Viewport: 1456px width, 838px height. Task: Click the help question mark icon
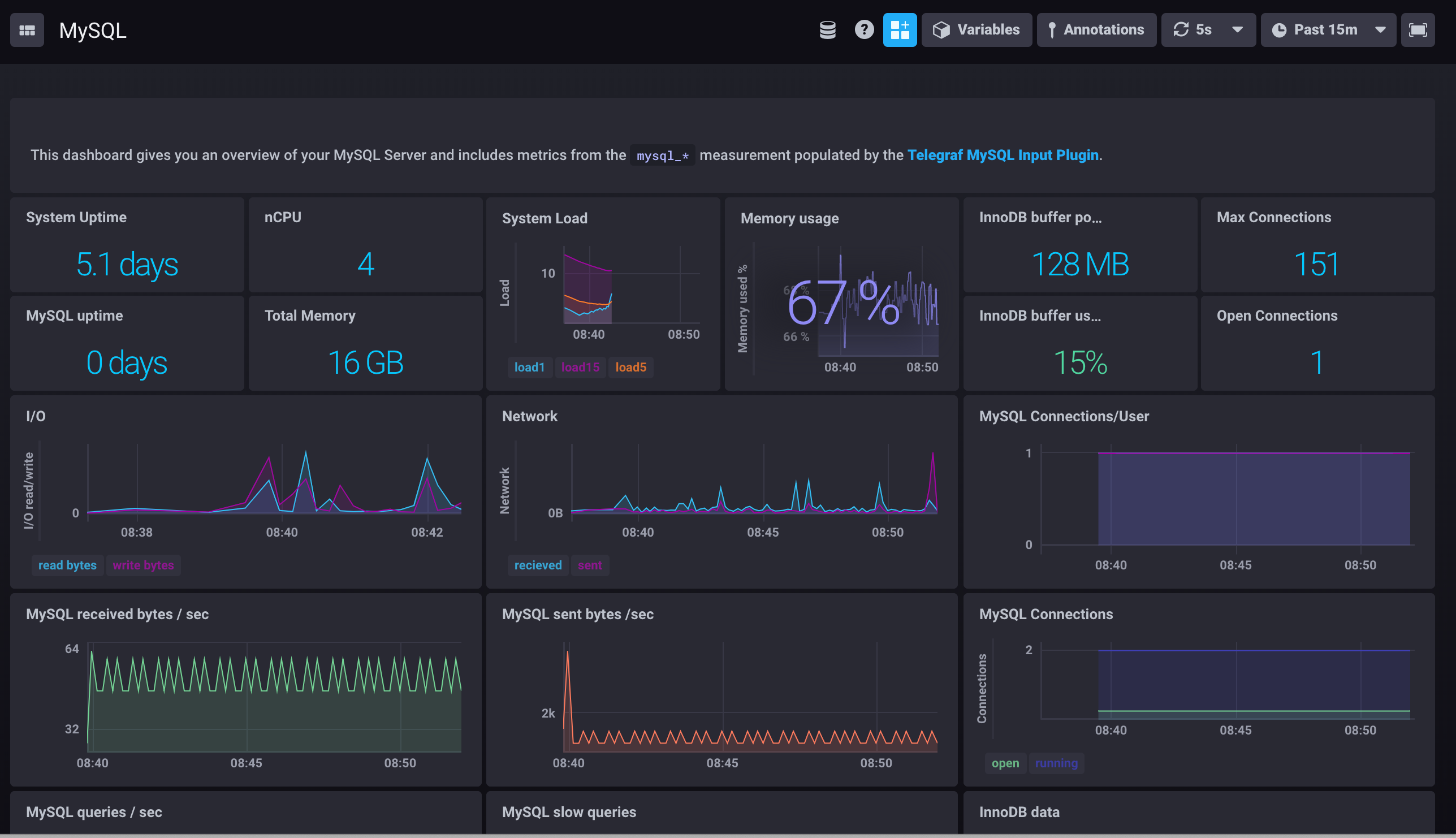[x=864, y=29]
